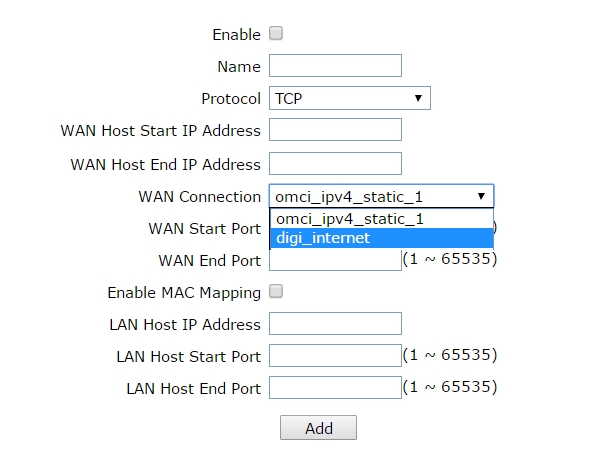This screenshot has height=453, width=605.
Task: Click the Enable label at the top
Action: (x=236, y=35)
